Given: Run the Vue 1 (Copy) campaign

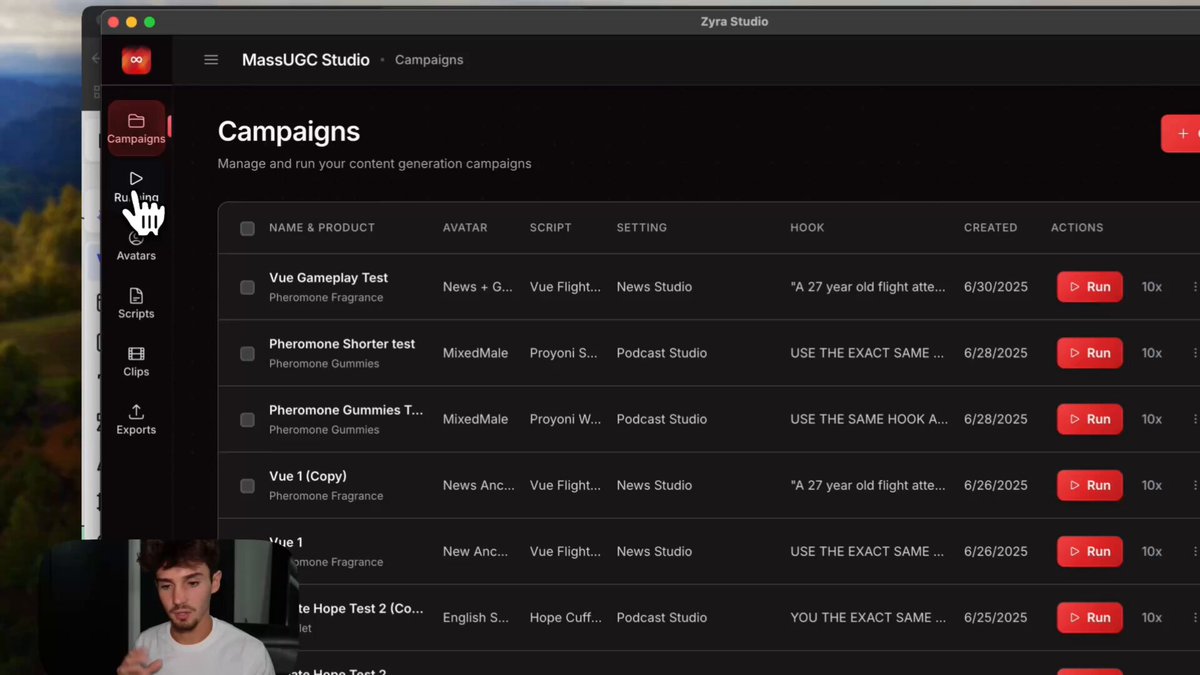Looking at the screenshot, I should tap(1090, 485).
